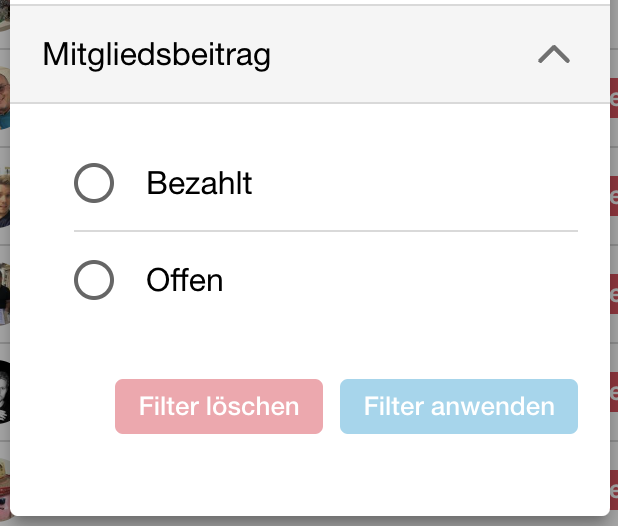Click the Mitgliedsbeitrag header title
This screenshot has height=526, width=618.
tap(156, 55)
